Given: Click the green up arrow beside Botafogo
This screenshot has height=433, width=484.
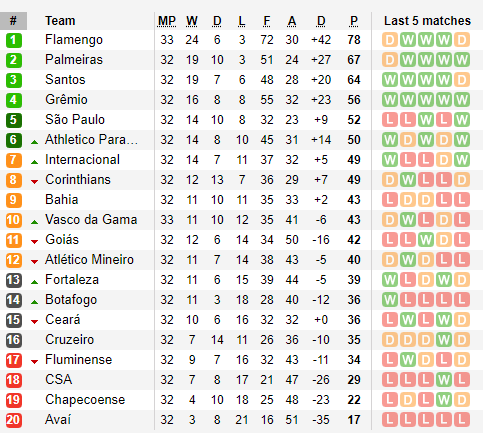Looking at the screenshot, I should (x=34, y=302).
